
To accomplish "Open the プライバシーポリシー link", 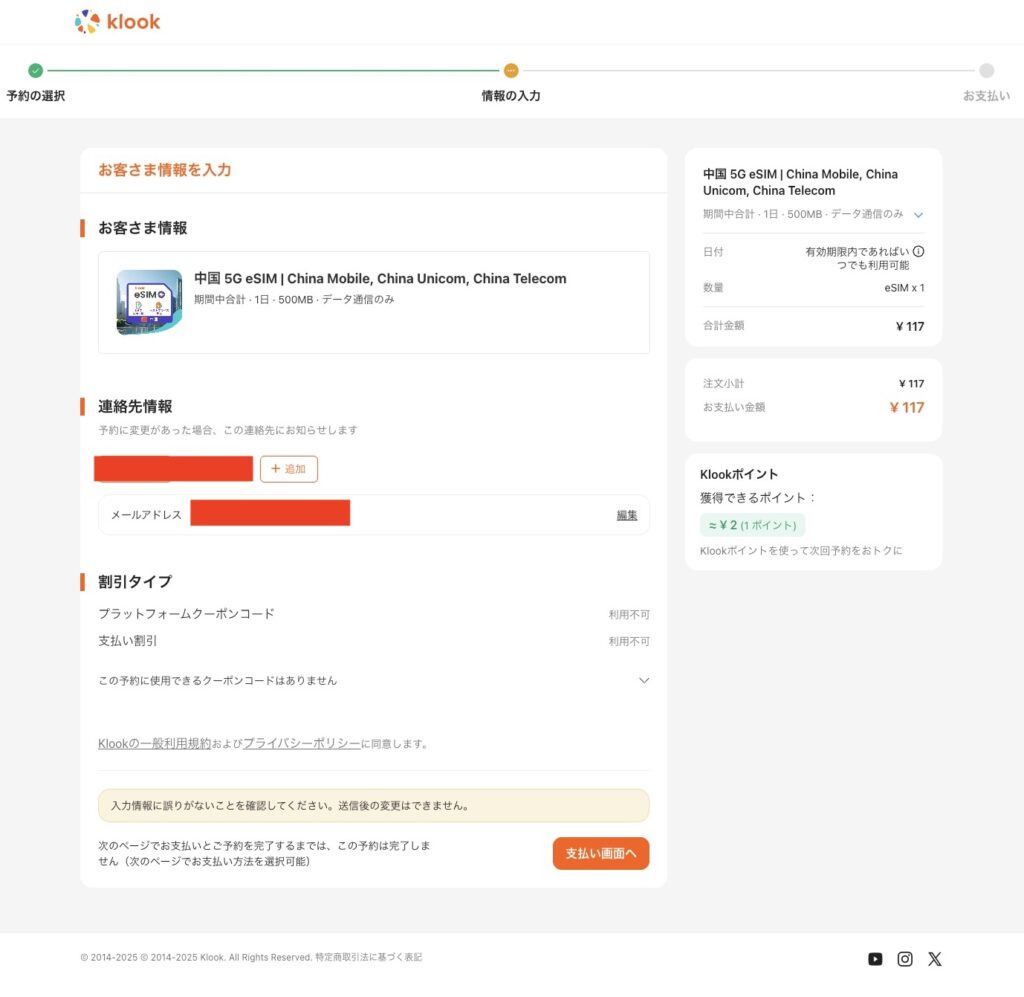I will (302, 744).
